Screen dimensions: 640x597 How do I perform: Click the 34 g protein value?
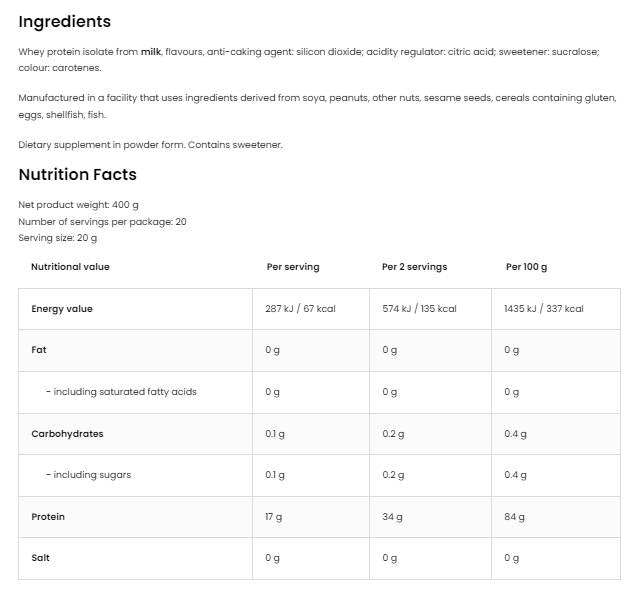392,517
